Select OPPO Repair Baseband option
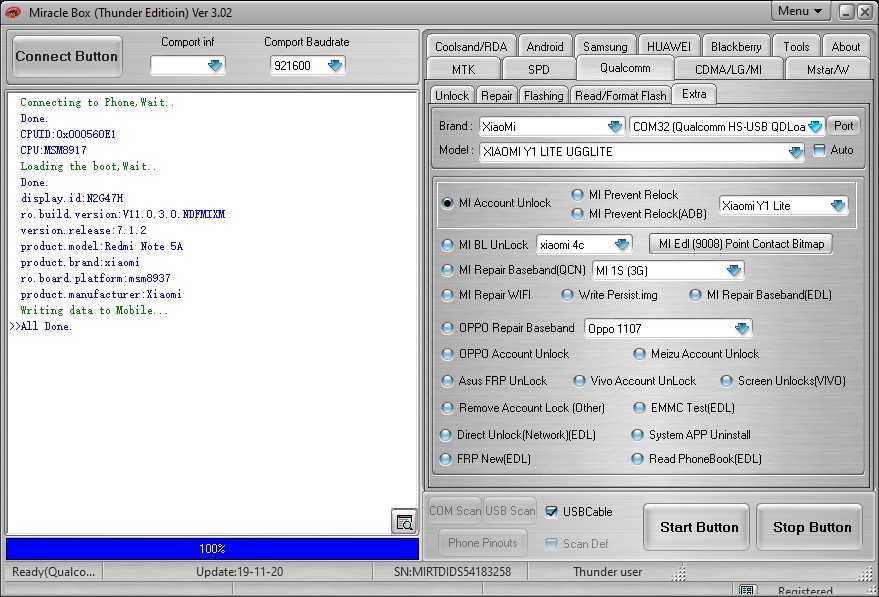 tap(447, 328)
